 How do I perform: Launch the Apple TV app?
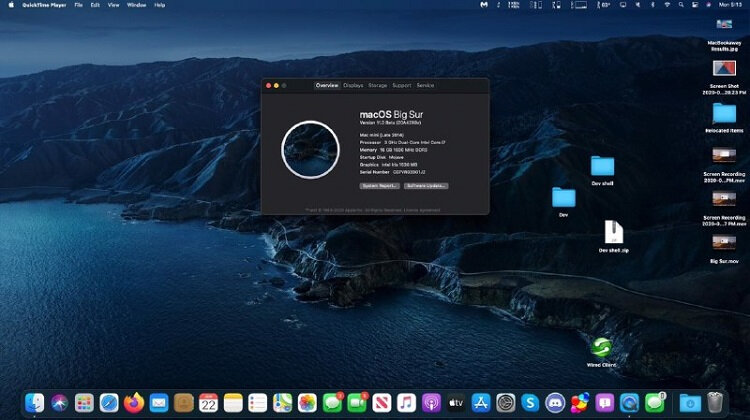pyautogui.click(x=456, y=403)
